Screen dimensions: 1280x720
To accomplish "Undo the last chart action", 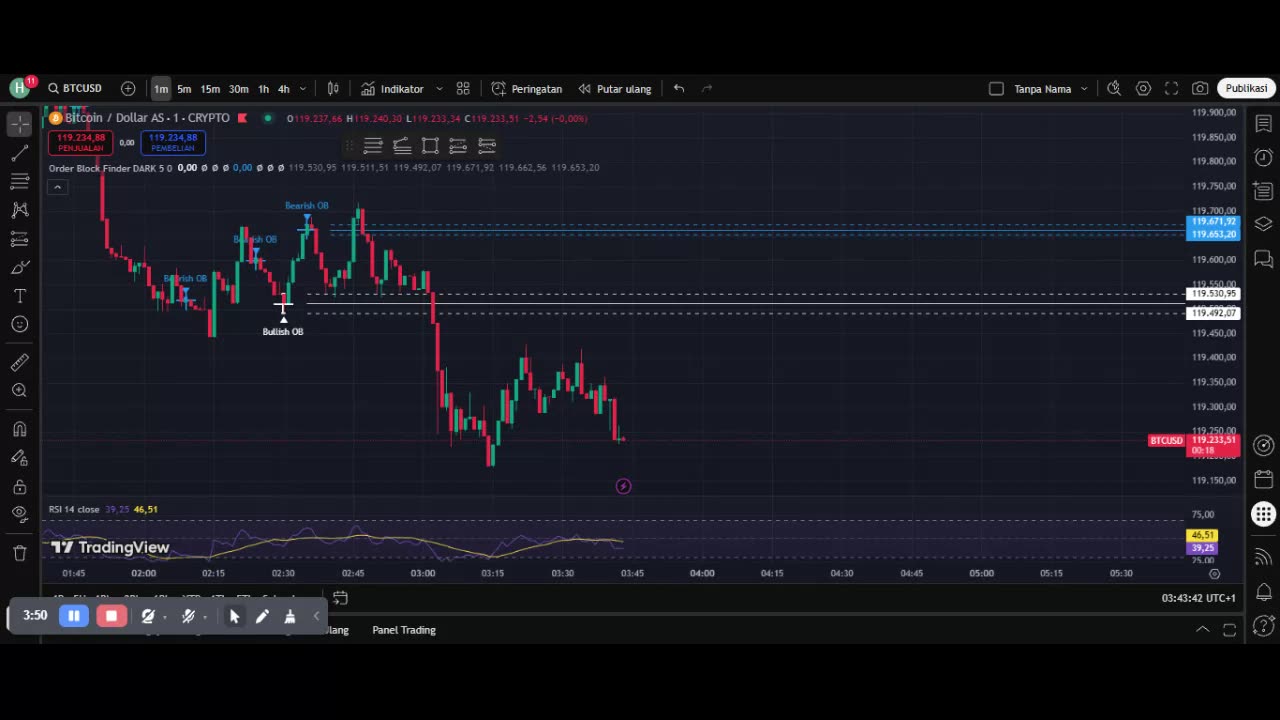I will point(679,89).
